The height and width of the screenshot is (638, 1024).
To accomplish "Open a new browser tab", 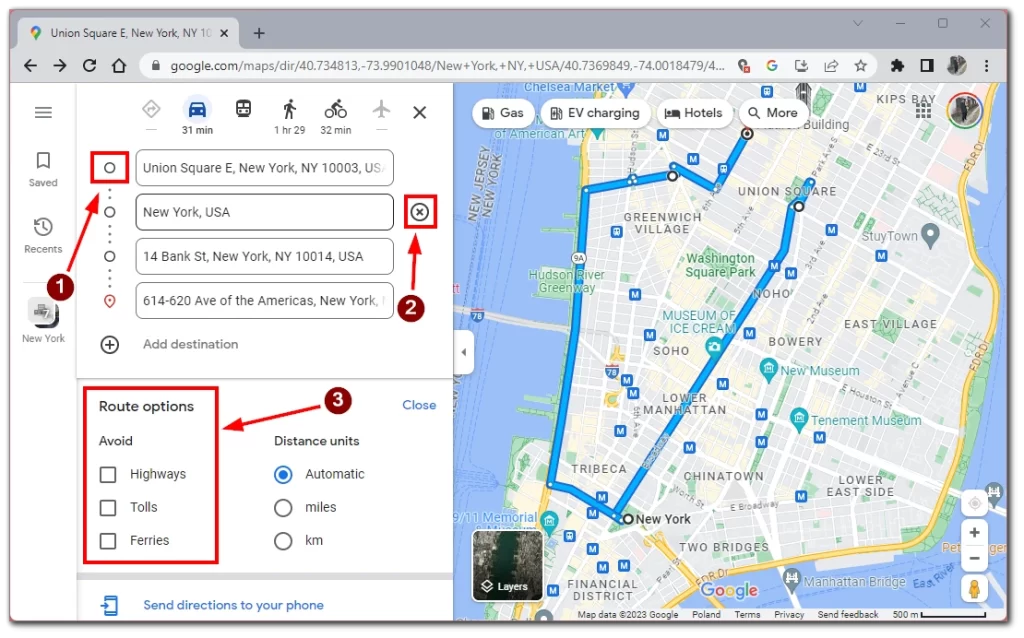I will pos(259,33).
